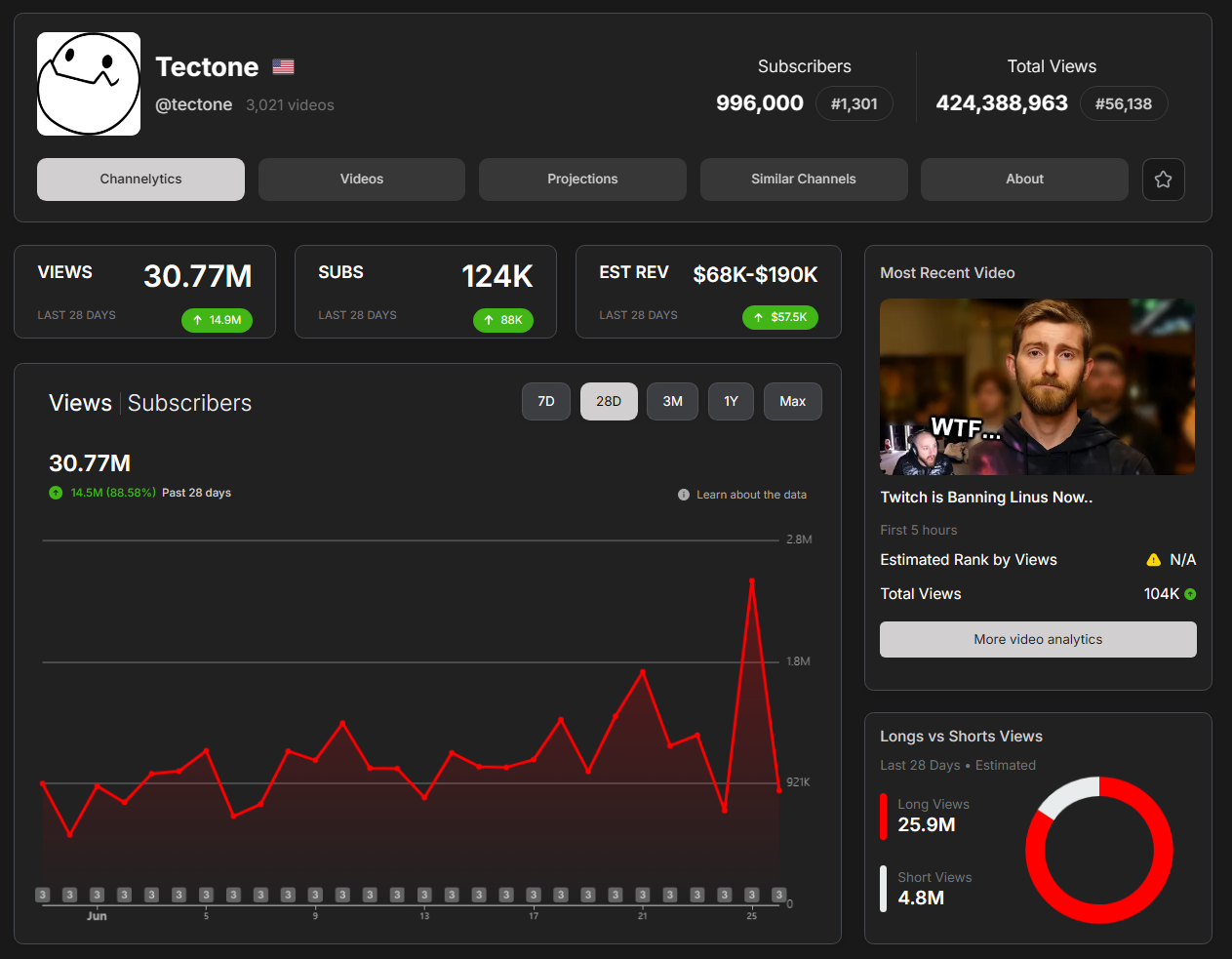1232x959 pixels.
Task: Show the Max time range
Action: (x=793, y=401)
